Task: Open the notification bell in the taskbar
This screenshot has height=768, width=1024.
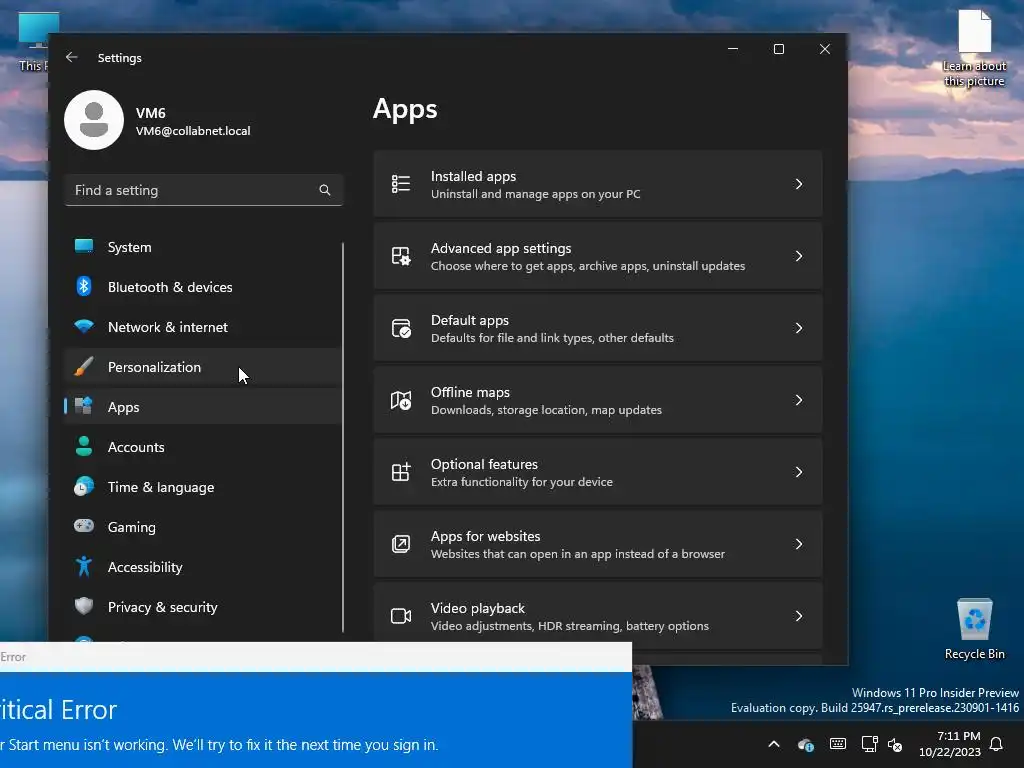Action: coord(997,744)
